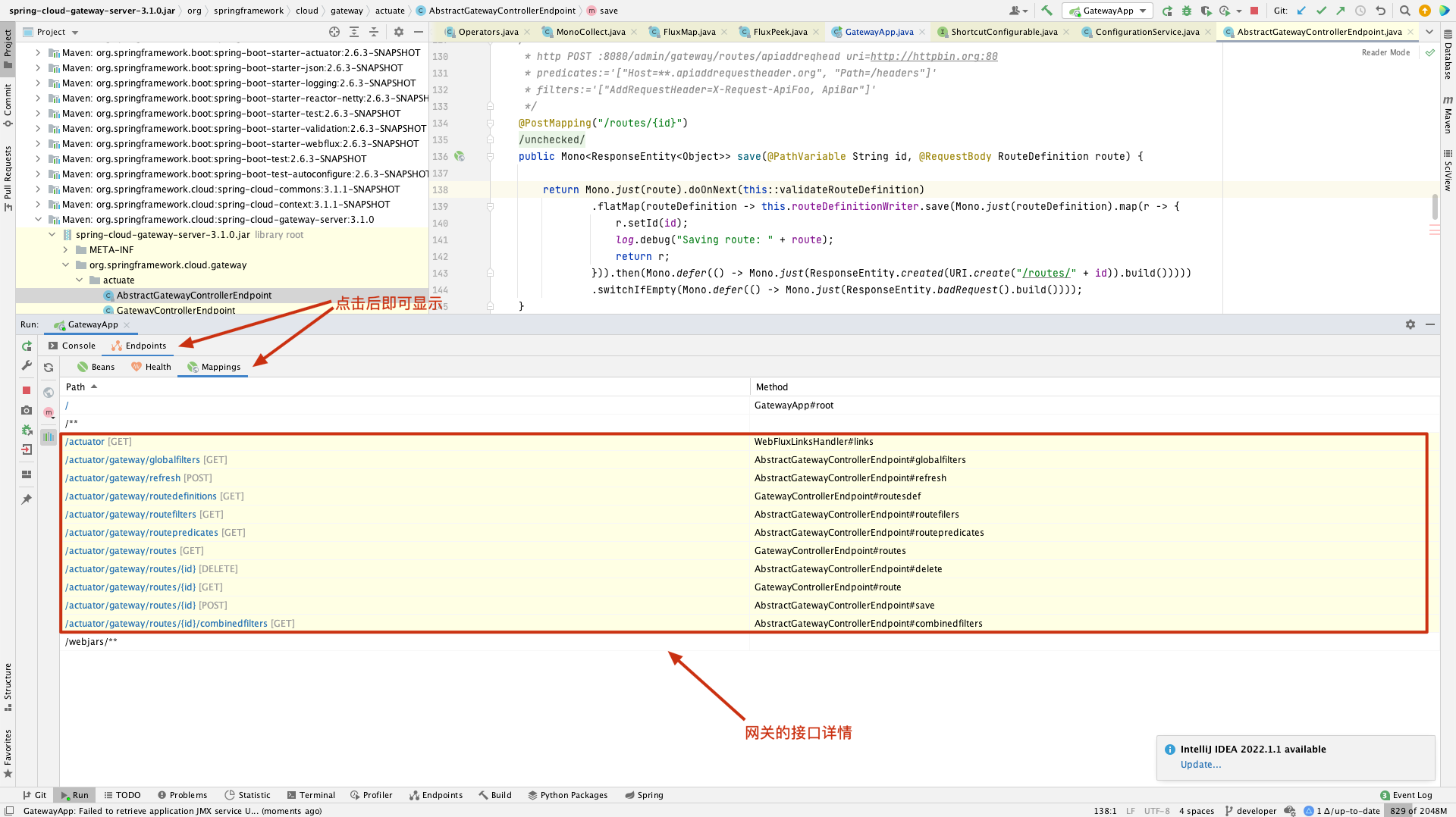Toggle Reader Mode in the editor
This screenshot has height=817, width=1456.
coord(1385,53)
